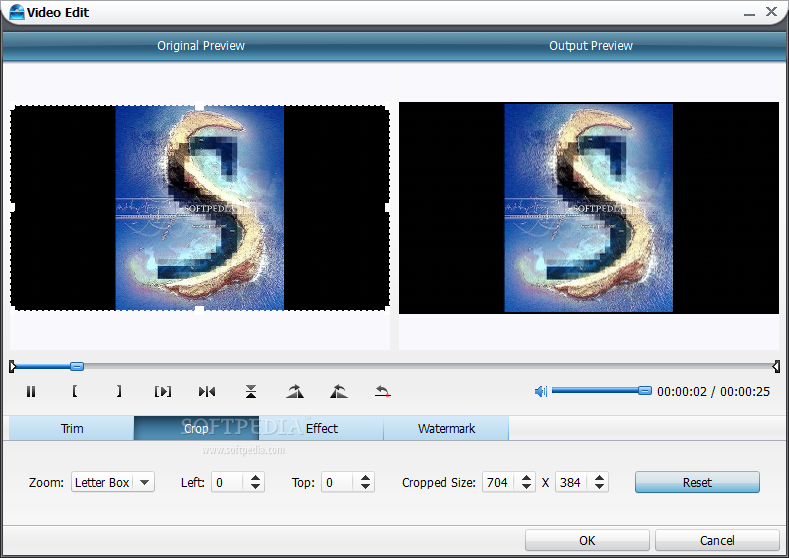Increase the cropped height 384
Screen dimensions: 789x558
599,477
